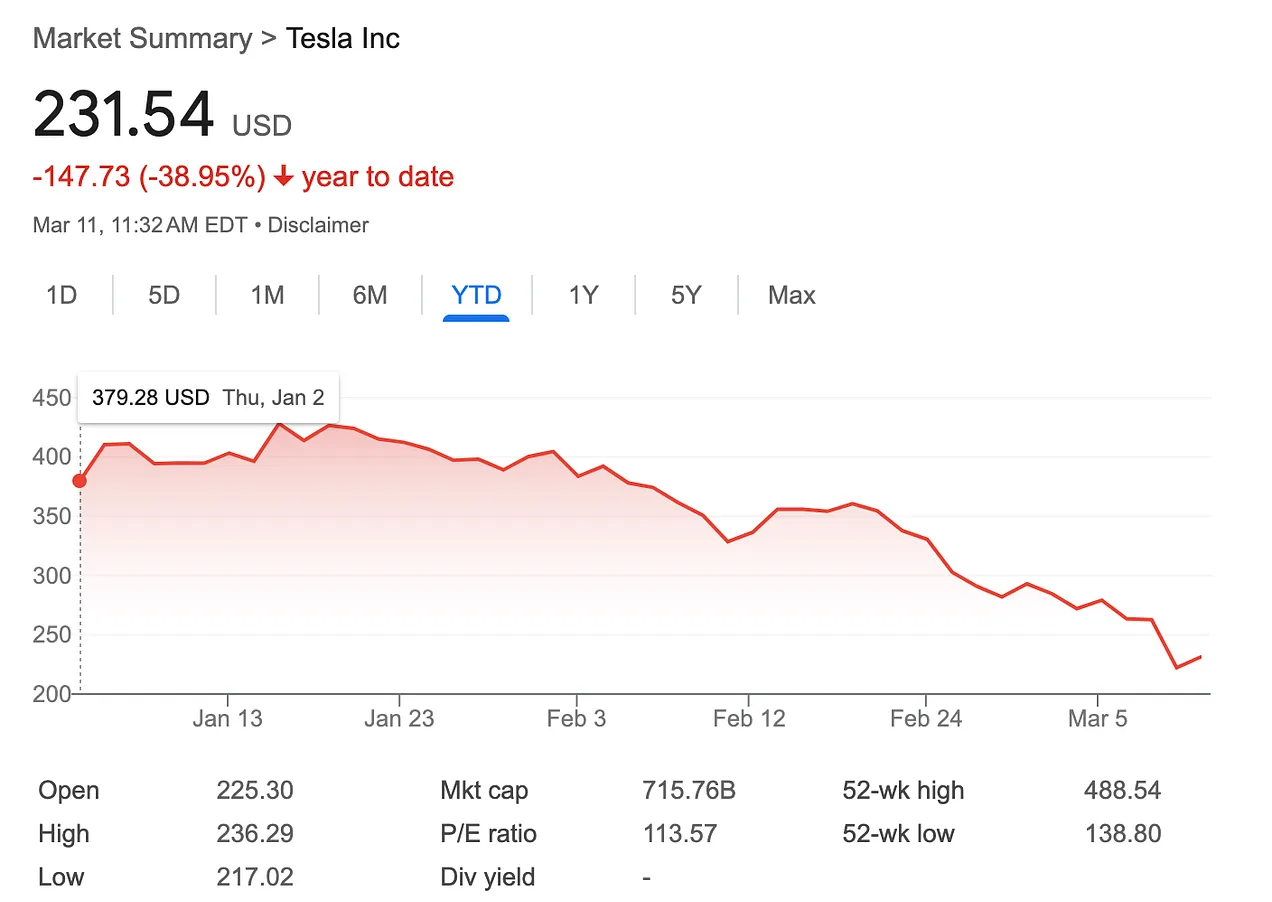Click the 379.28 USD tooltip
This screenshot has height=902, width=1272.
pos(207,397)
